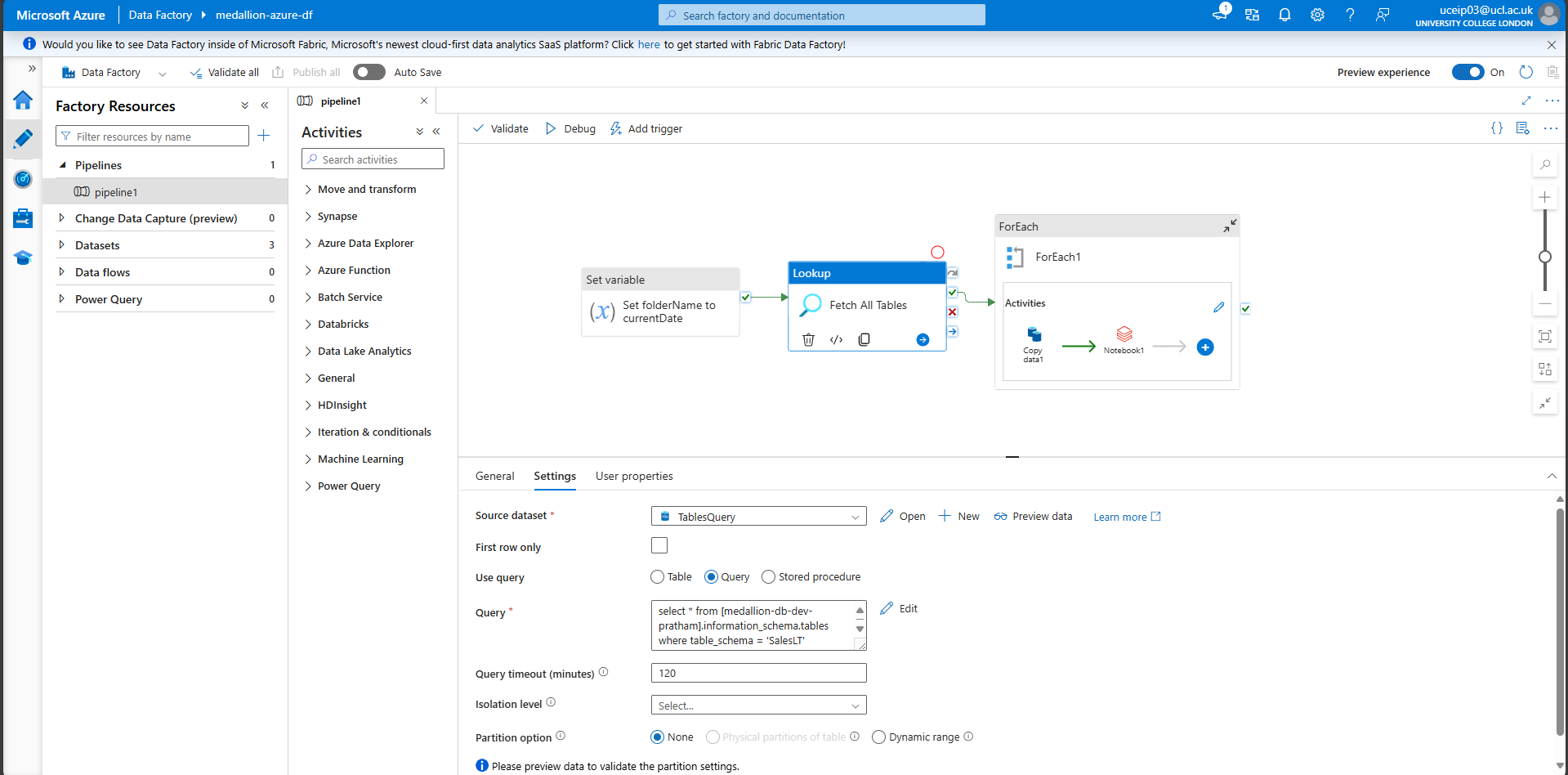This screenshot has height=775, width=1568.
Task: Open the Home hub icon in left sidebar
Action: coord(23,100)
